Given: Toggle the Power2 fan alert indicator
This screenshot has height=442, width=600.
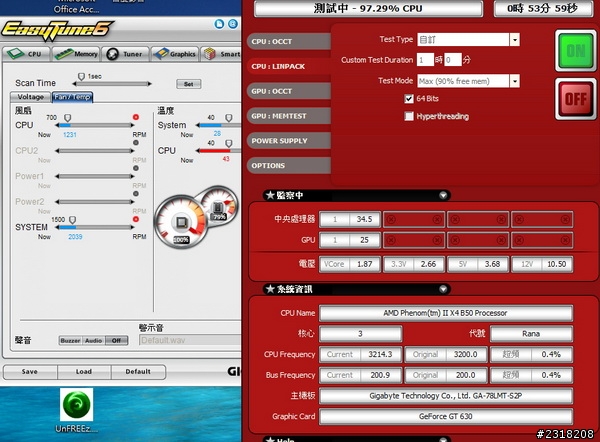Looking at the screenshot, I should [136, 194].
